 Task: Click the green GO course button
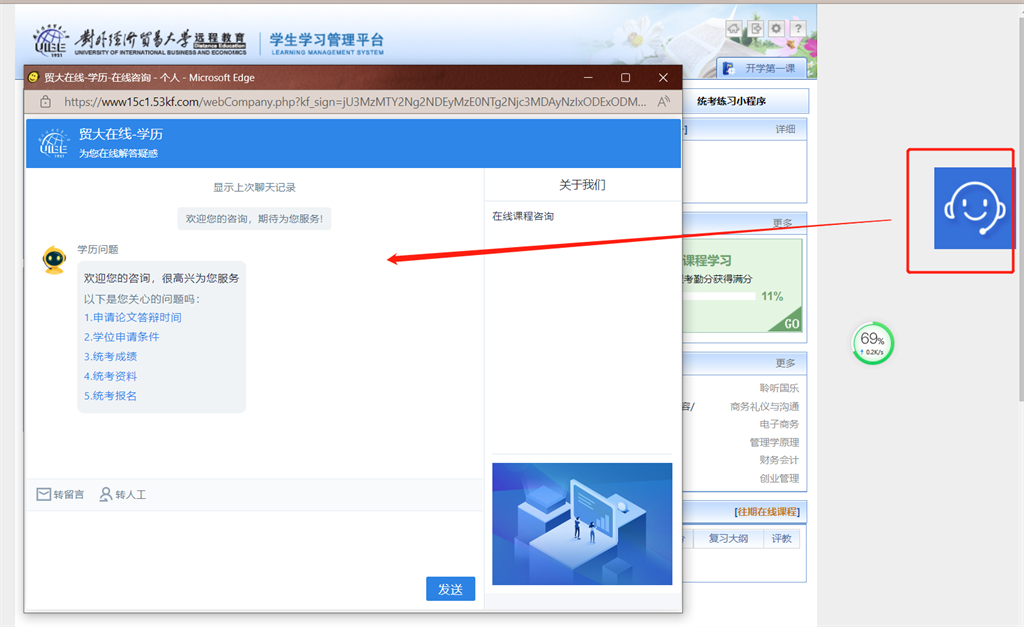(x=790, y=322)
